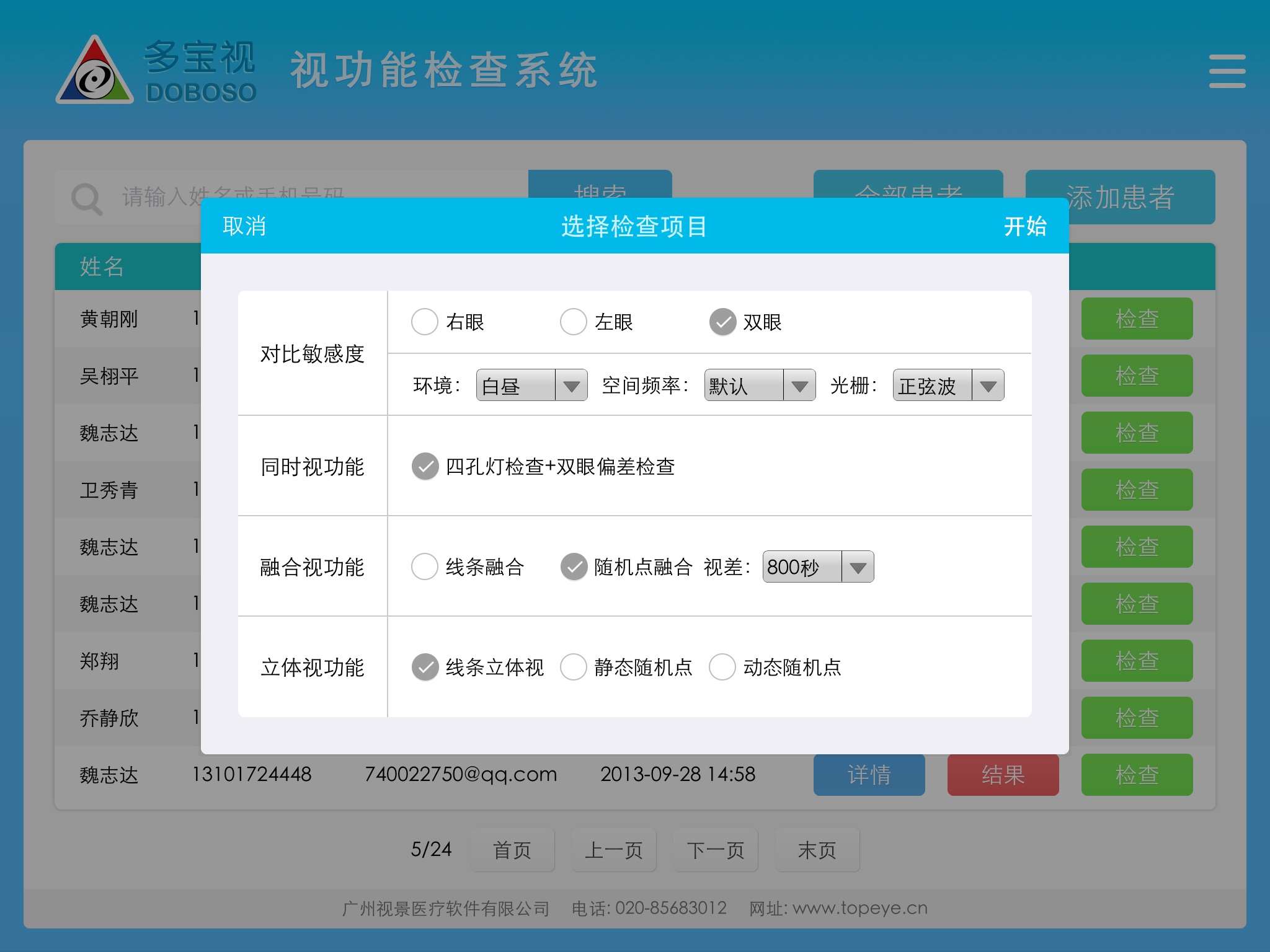The width and height of the screenshot is (1270, 952).
Task: Open the 光栅 dropdown showing 正弦波
Action: pyautogui.click(x=948, y=386)
